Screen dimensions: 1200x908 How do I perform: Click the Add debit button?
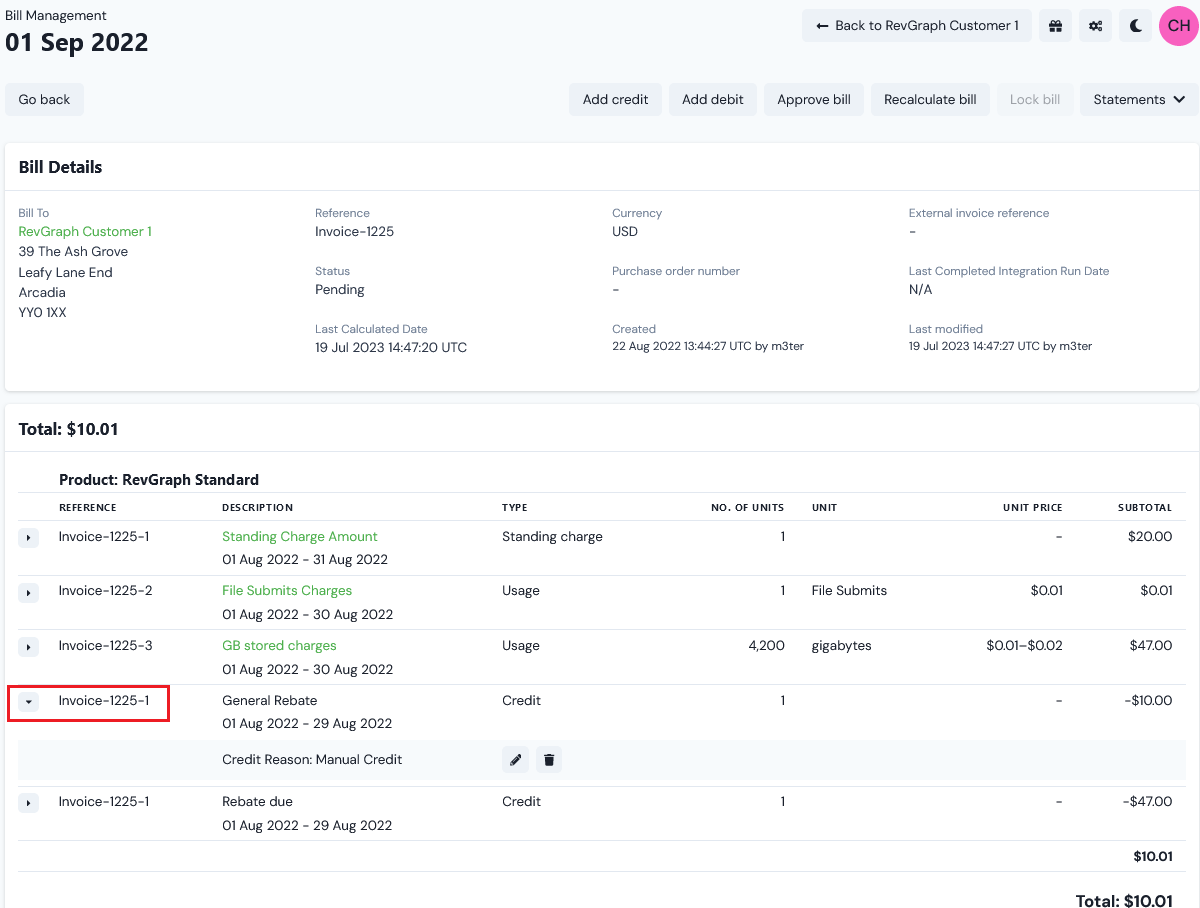click(713, 100)
